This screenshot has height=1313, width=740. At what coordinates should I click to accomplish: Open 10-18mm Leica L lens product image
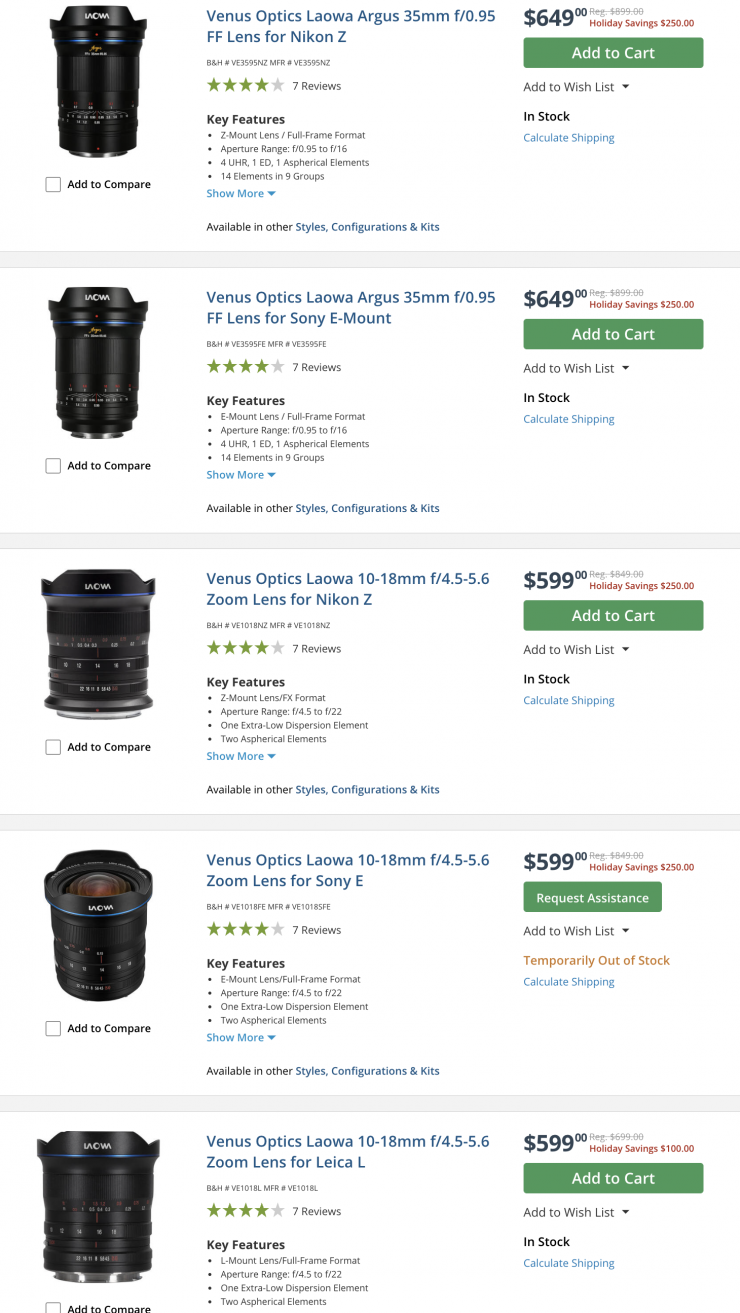click(x=98, y=1206)
